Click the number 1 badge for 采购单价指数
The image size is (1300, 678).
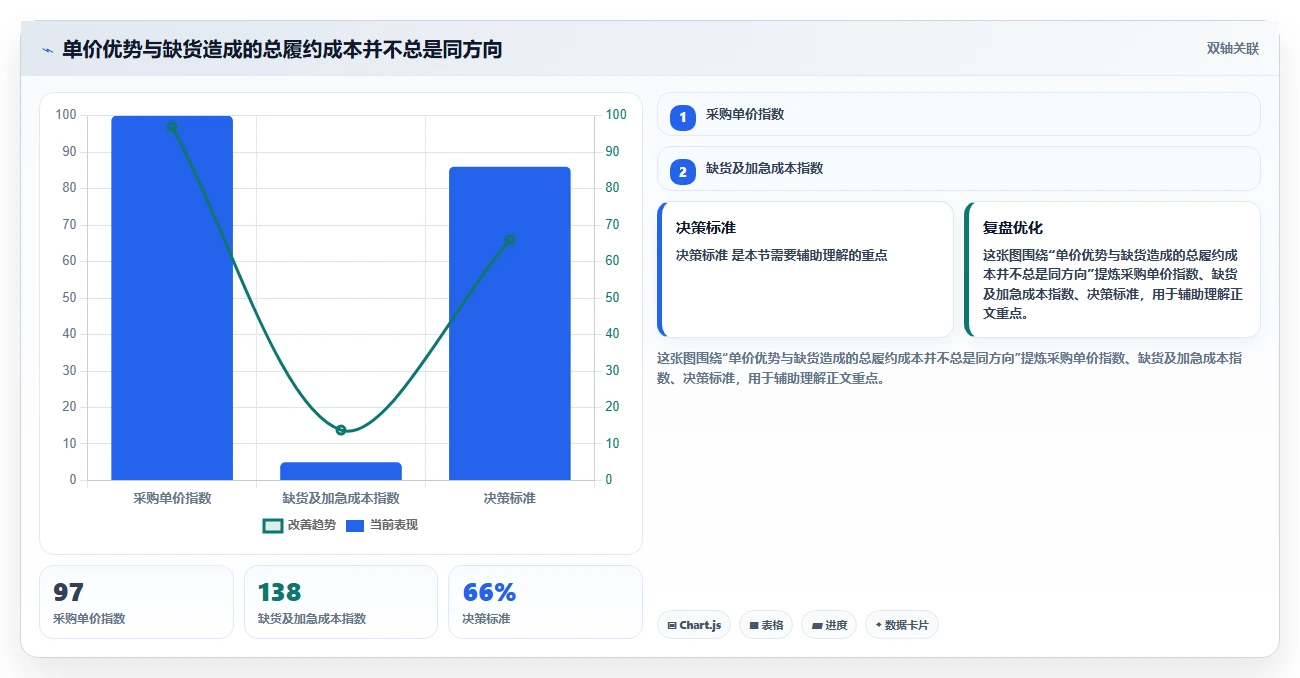coord(683,117)
